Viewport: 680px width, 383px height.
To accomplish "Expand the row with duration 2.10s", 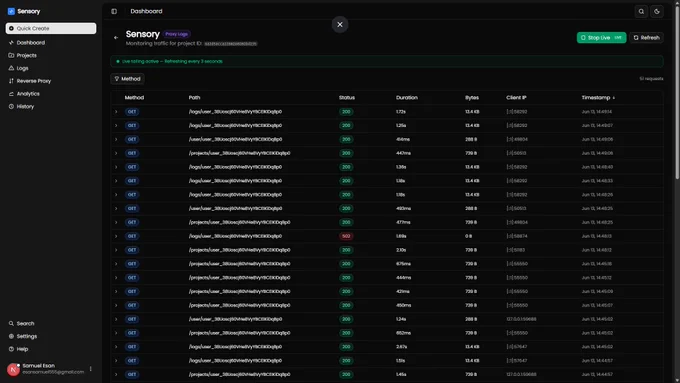I will pyautogui.click(x=116, y=250).
